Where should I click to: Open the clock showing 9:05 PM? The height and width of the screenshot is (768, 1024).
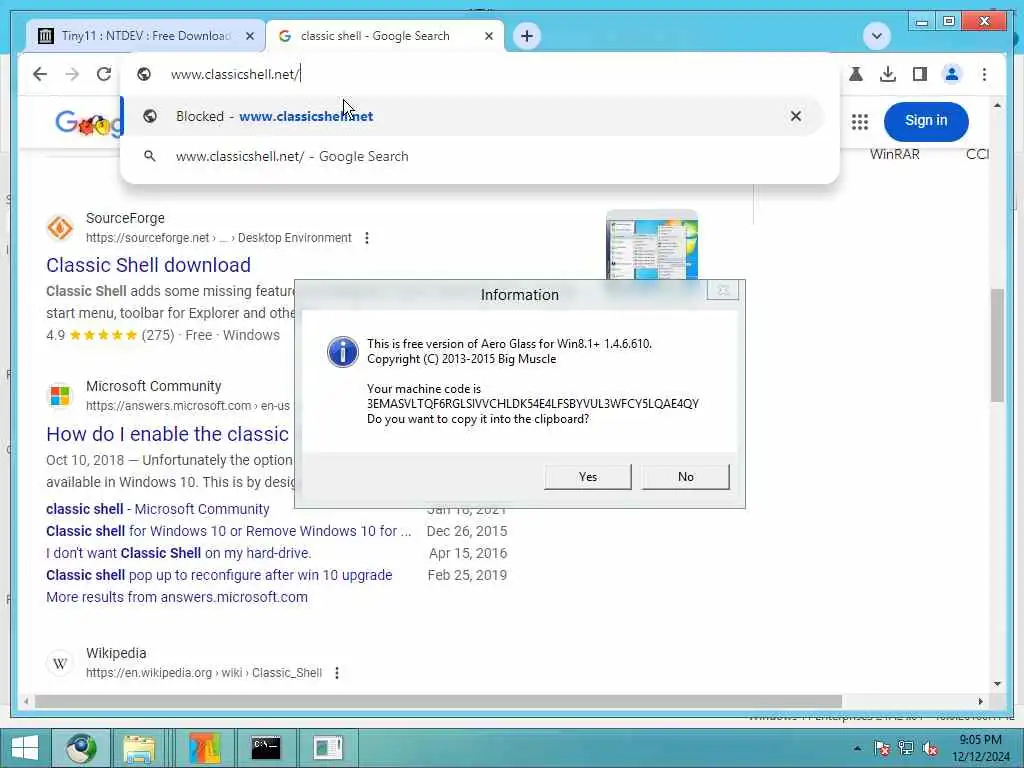980,748
